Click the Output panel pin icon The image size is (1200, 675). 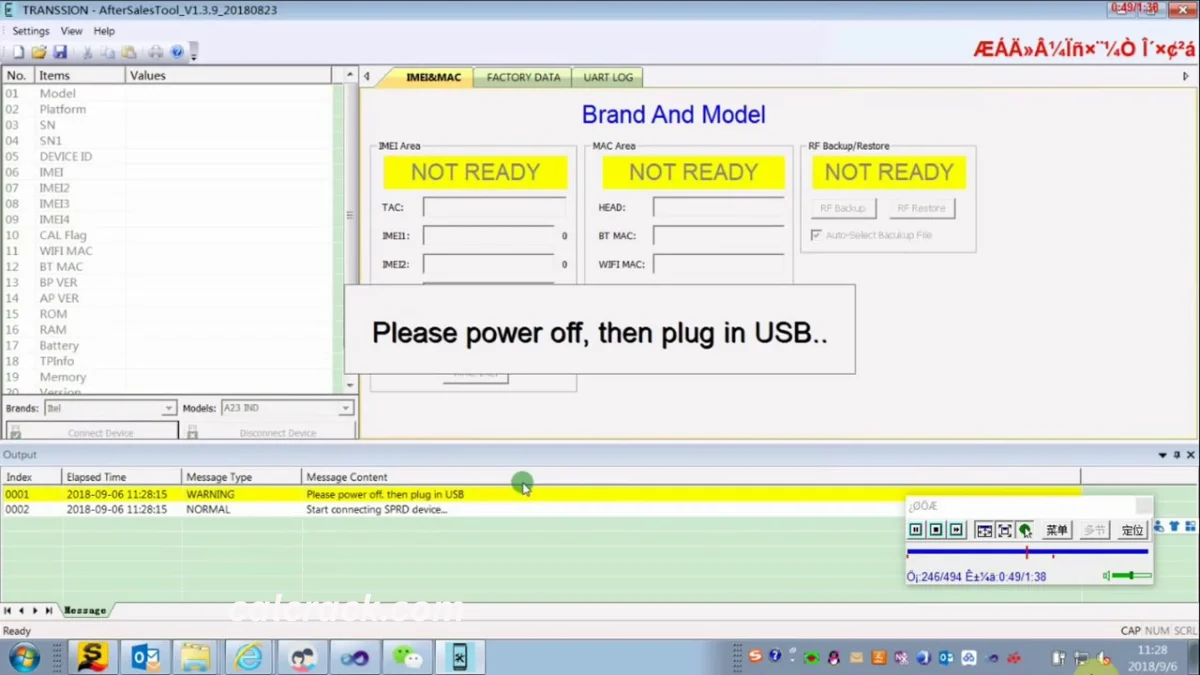(x=1177, y=455)
